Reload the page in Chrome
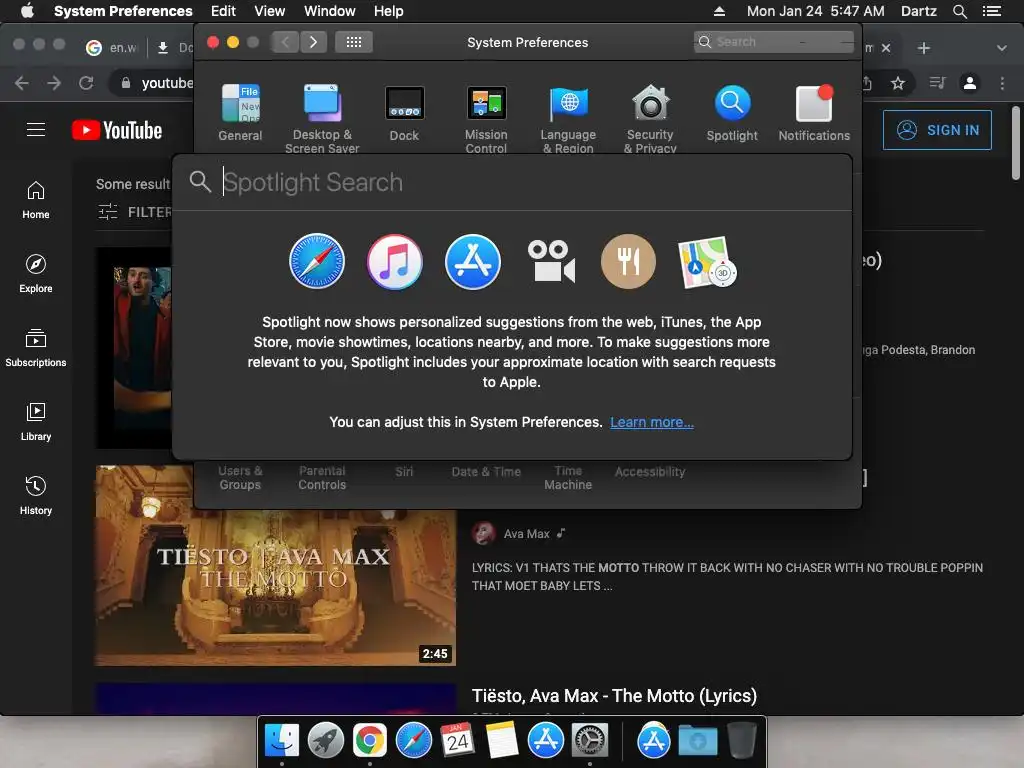This screenshot has width=1024, height=768. click(86, 83)
